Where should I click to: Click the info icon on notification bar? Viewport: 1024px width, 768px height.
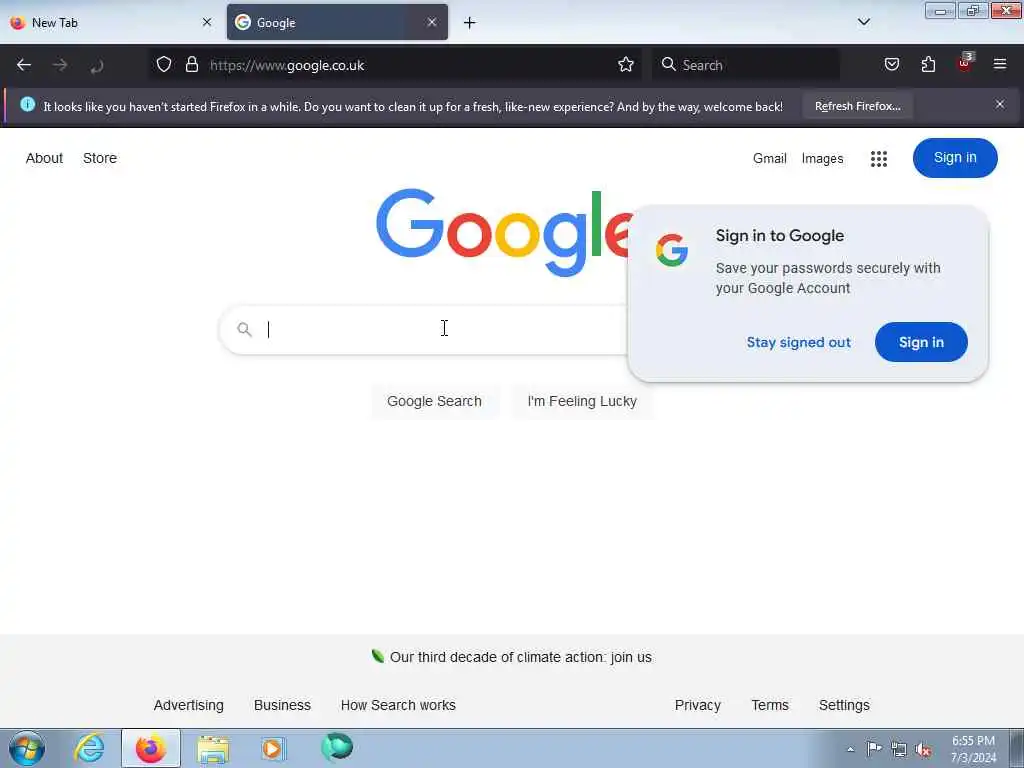[27, 104]
